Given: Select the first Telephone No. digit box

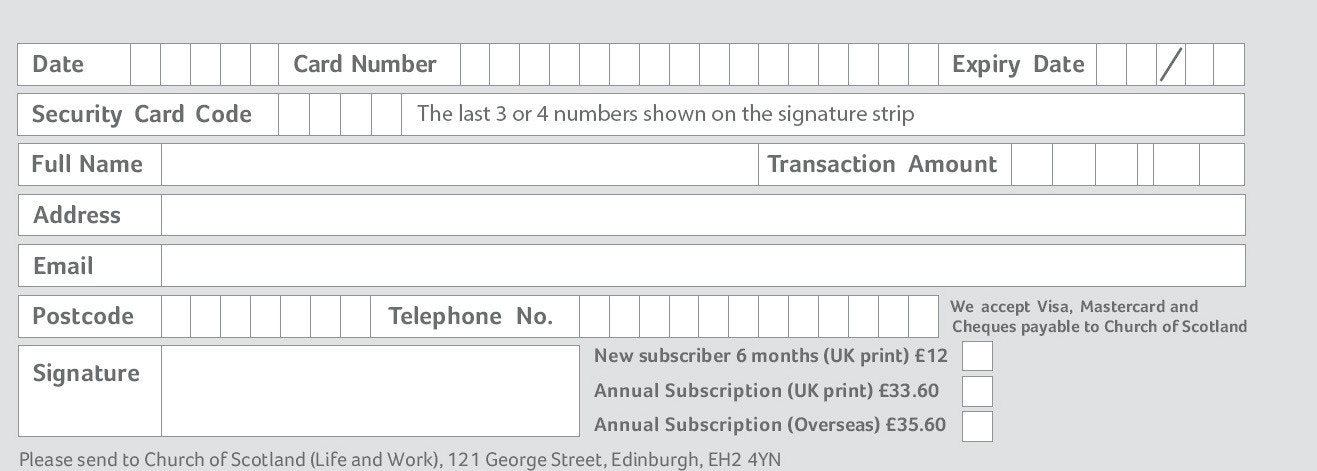Looking at the screenshot, I should (x=594, y=316).
